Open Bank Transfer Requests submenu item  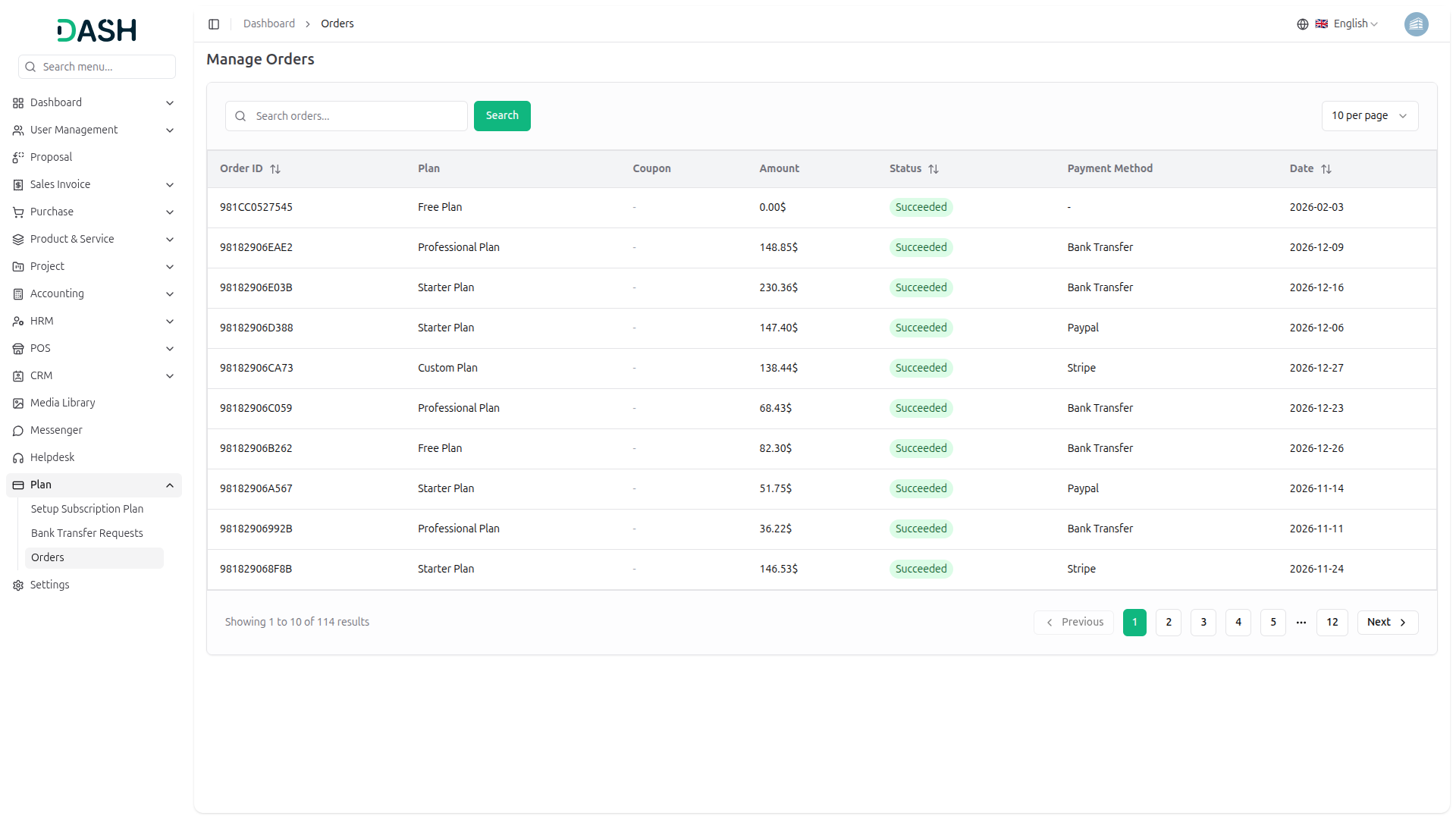pyautogui.click(x=87, y=533)
